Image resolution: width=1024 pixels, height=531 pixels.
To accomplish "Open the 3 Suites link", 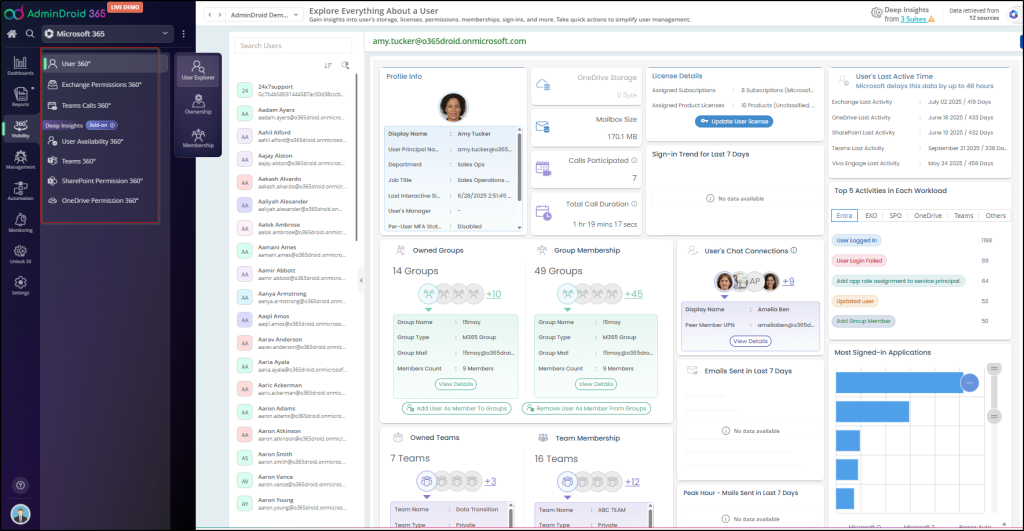I will [913, 19].
